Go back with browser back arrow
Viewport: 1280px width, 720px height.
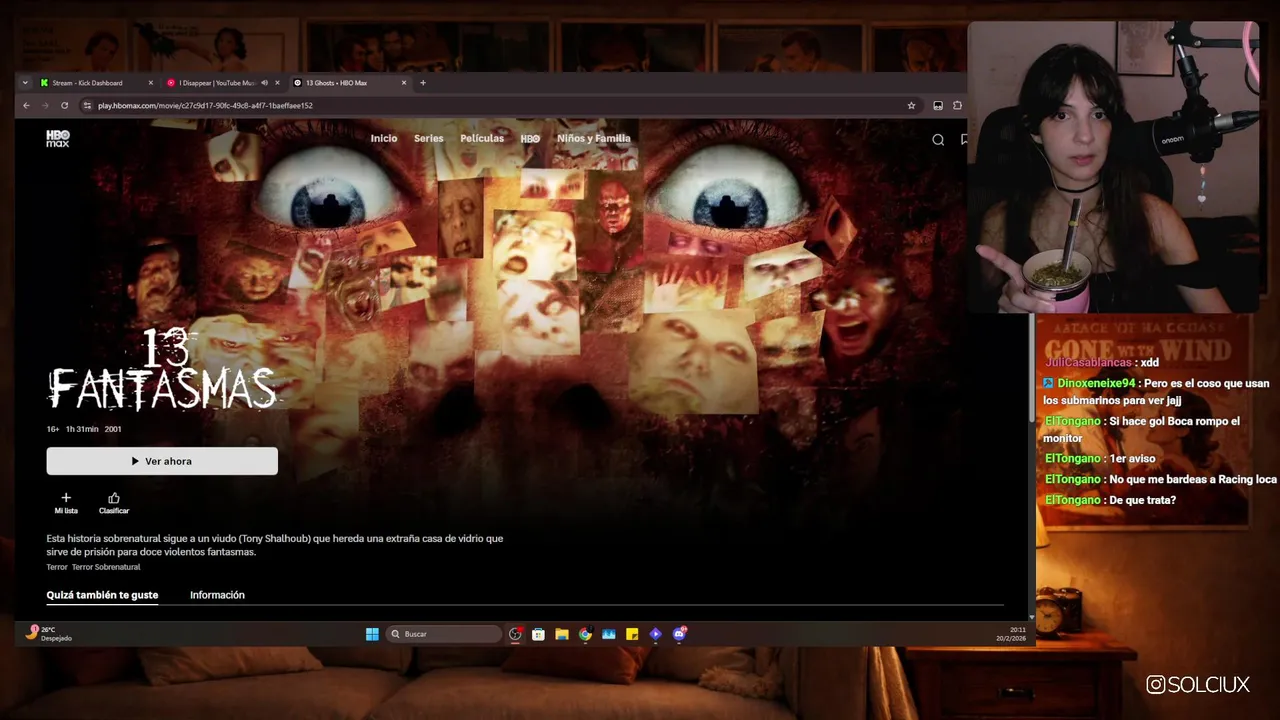[x=26, y=105]
